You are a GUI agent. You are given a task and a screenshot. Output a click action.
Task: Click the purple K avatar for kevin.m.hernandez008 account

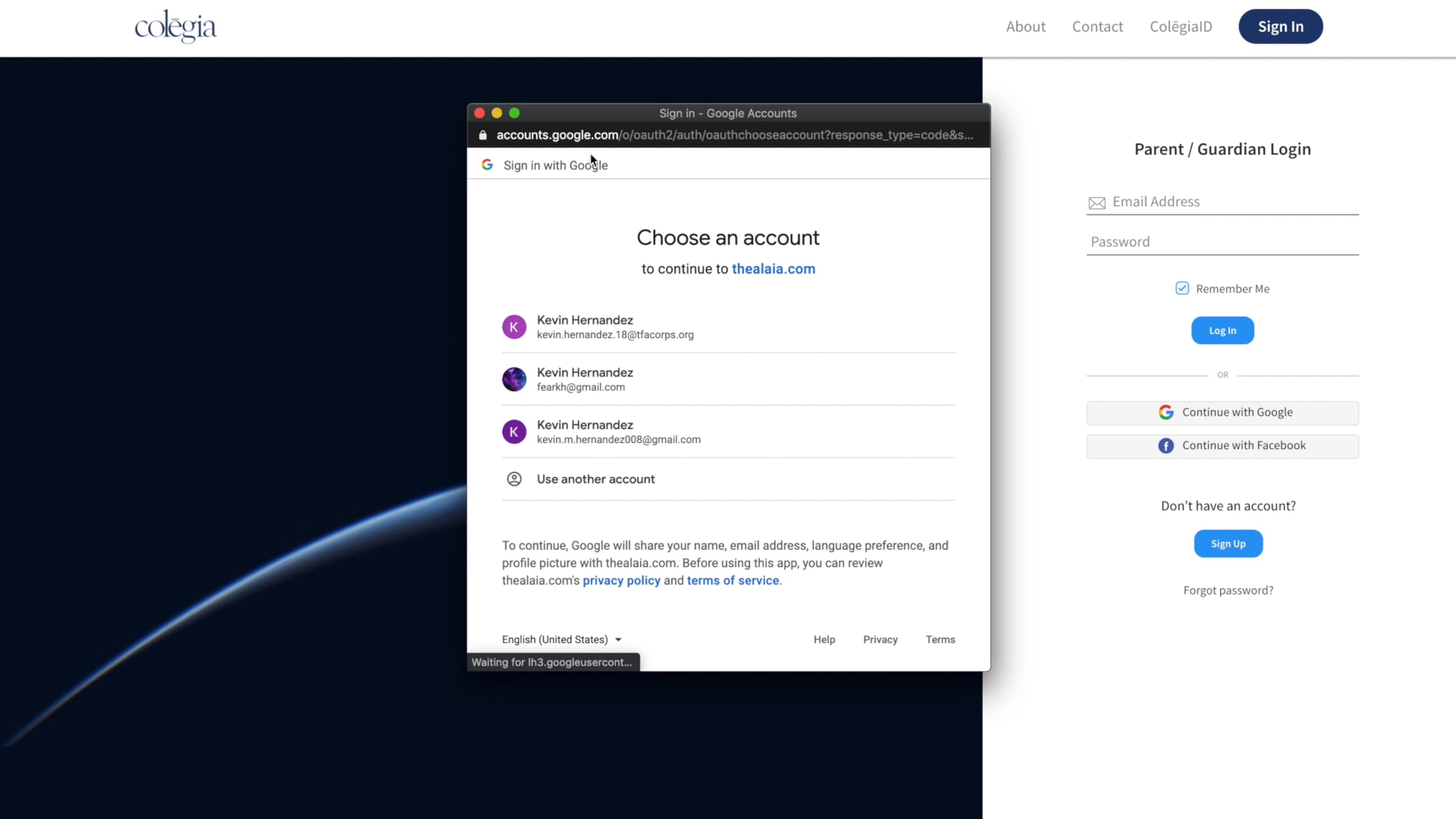click(x=514, y=431)
